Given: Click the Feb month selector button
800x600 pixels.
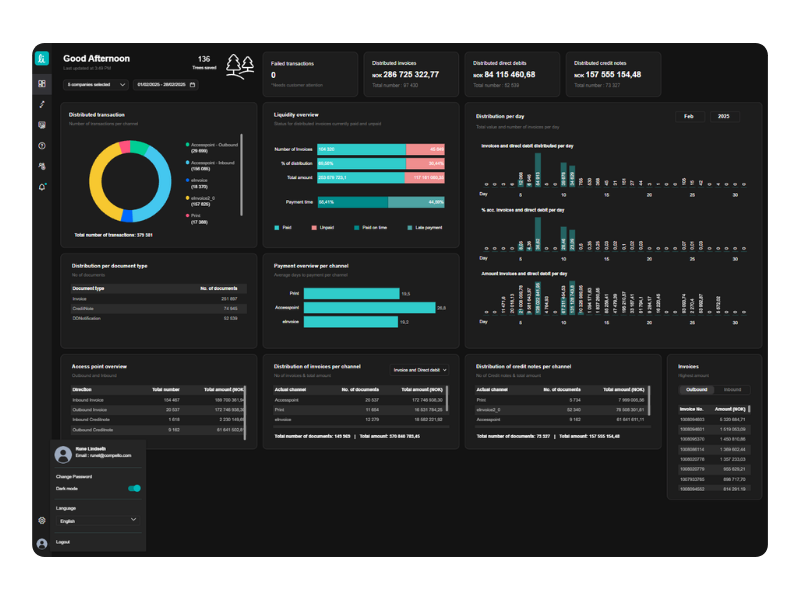Looking at the screenshot, I should 688,117.
